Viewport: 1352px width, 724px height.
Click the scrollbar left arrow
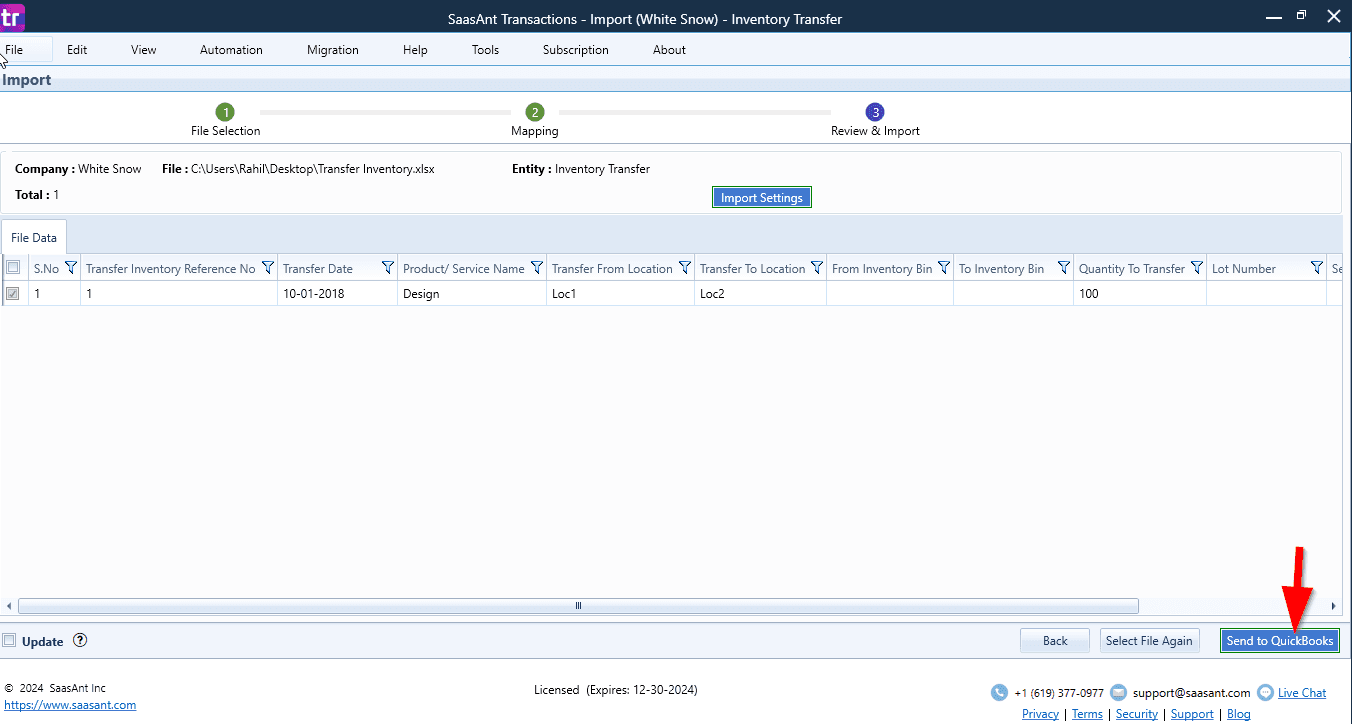[9, 606]
